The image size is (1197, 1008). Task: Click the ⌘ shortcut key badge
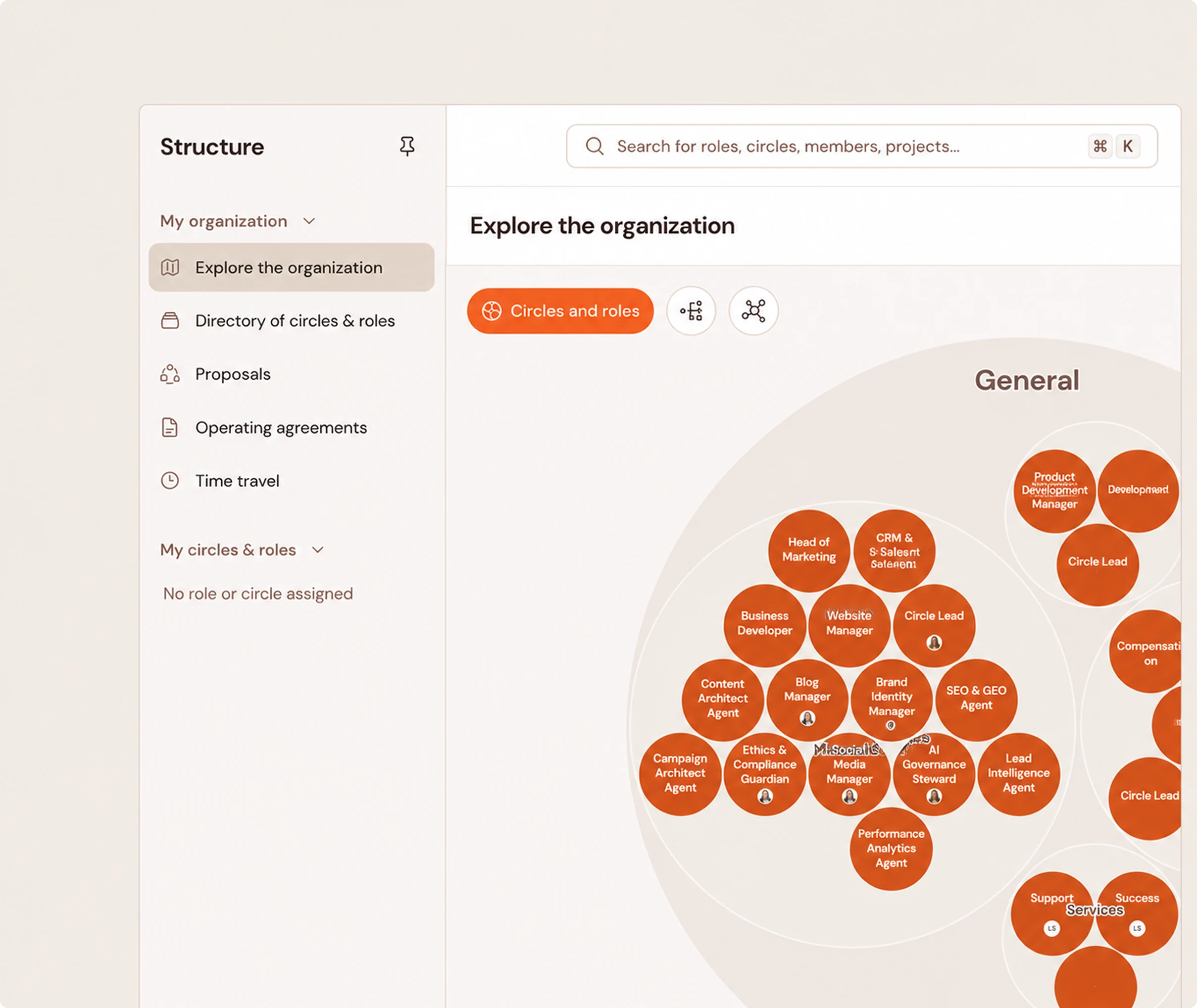point(1100,146)
